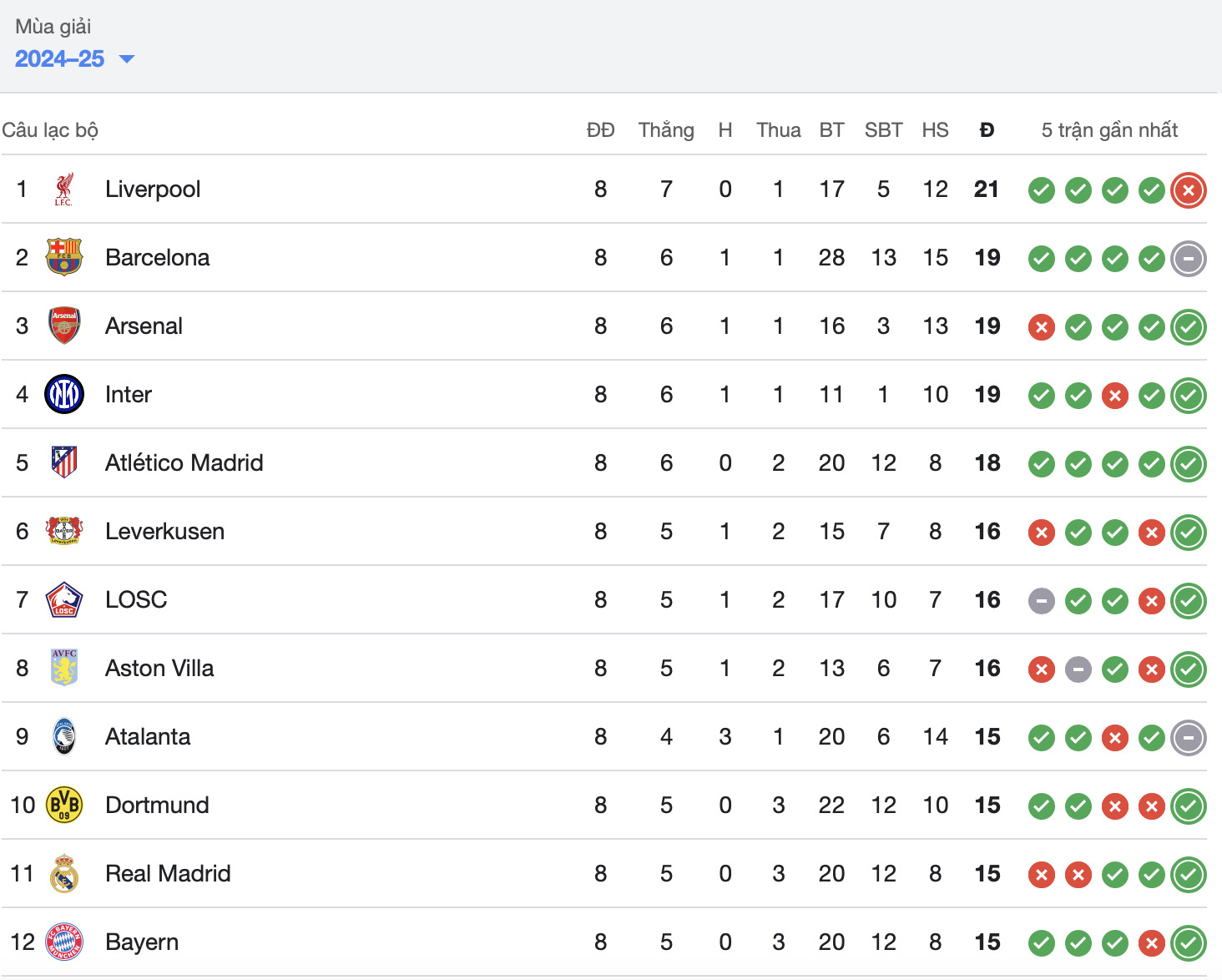The image size is (1222, 980).
Task: Select the Atlético Madrid crest
Action: point(64,463)
